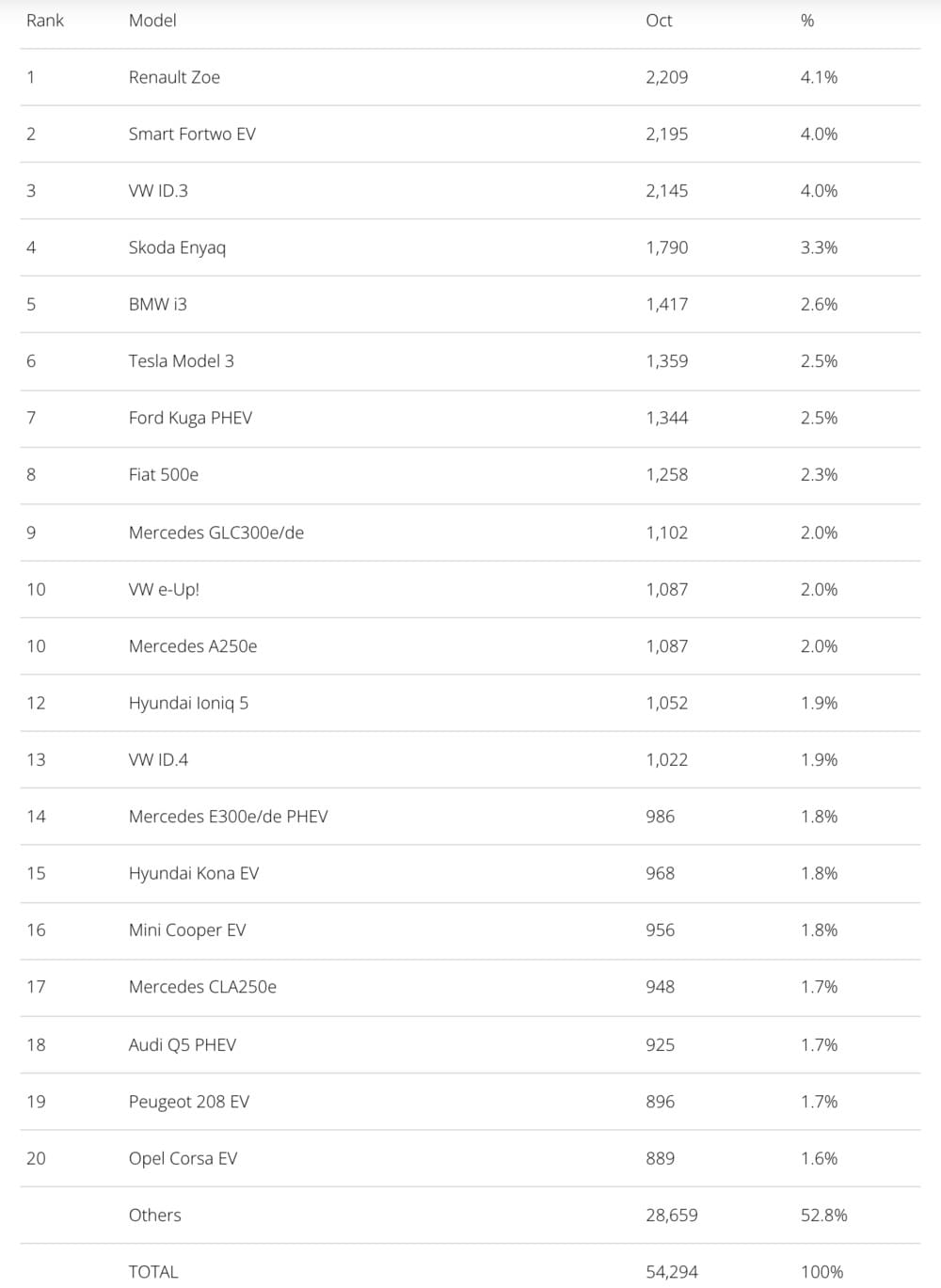Click Skoda Enyaq in the table
The width and height of the screenshot is (941, 1288).
(x=177, y=247)
